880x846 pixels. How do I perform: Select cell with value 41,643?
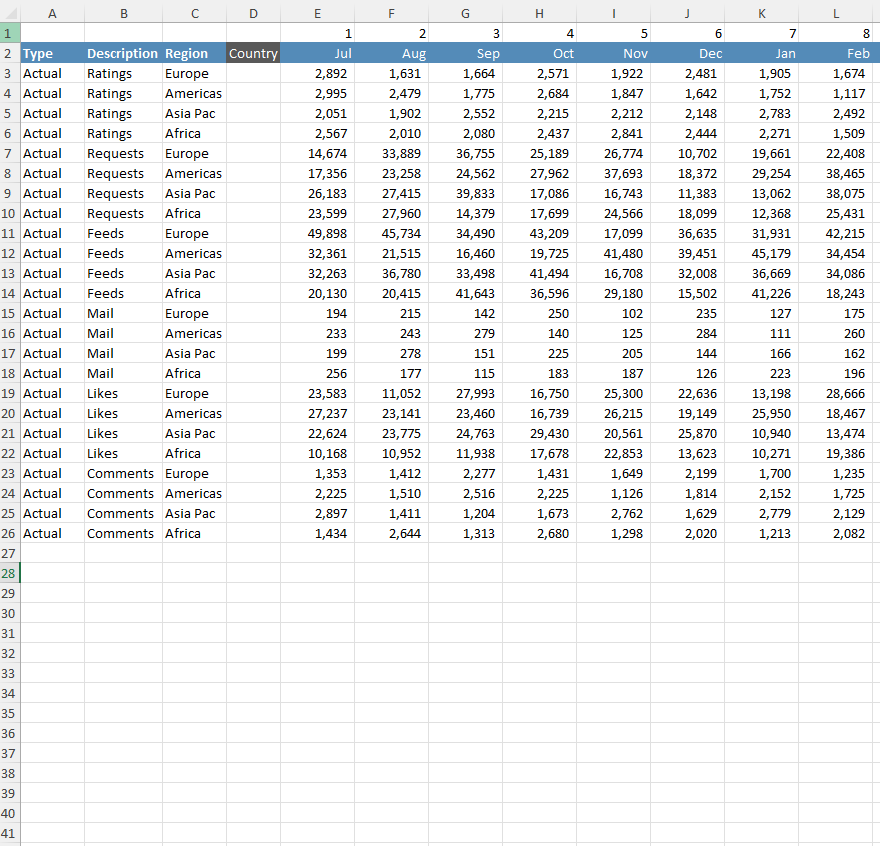pyautogui.click(x=466, y=294)
